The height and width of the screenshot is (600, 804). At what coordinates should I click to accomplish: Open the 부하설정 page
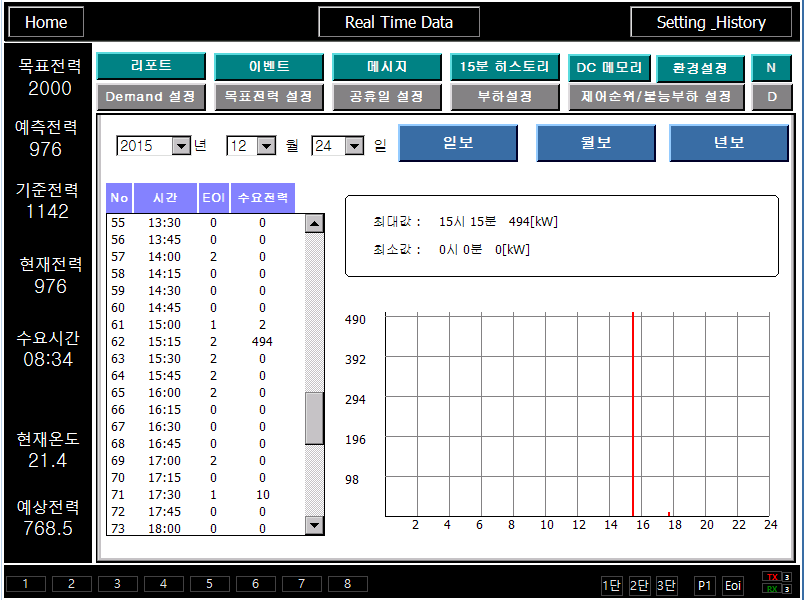[505, 97]
